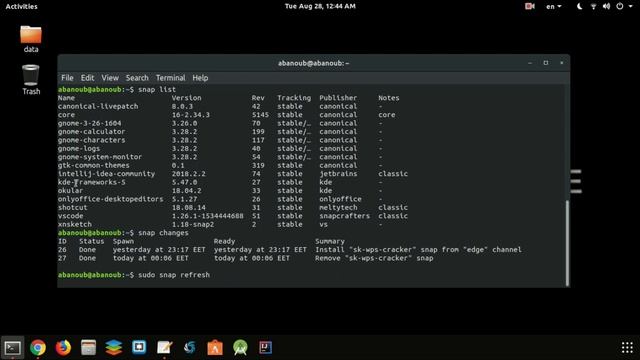Click 'kde-frameworks-5' in the list

tap(91, 182)
